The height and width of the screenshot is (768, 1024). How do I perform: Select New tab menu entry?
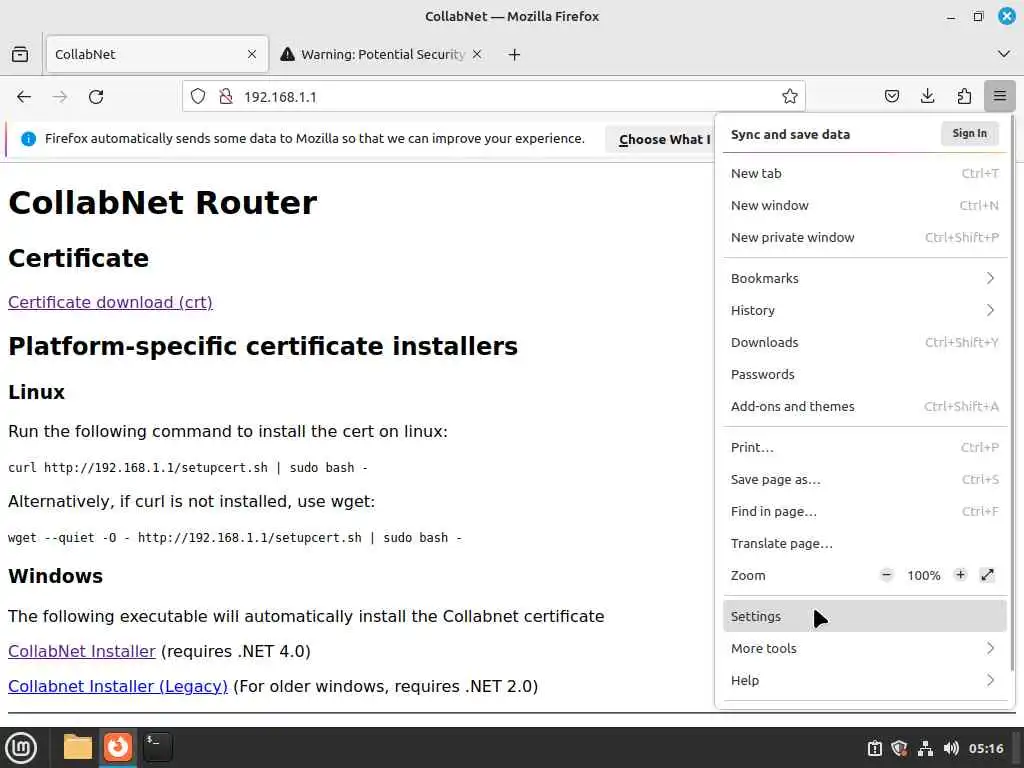[x=865, y=173]
